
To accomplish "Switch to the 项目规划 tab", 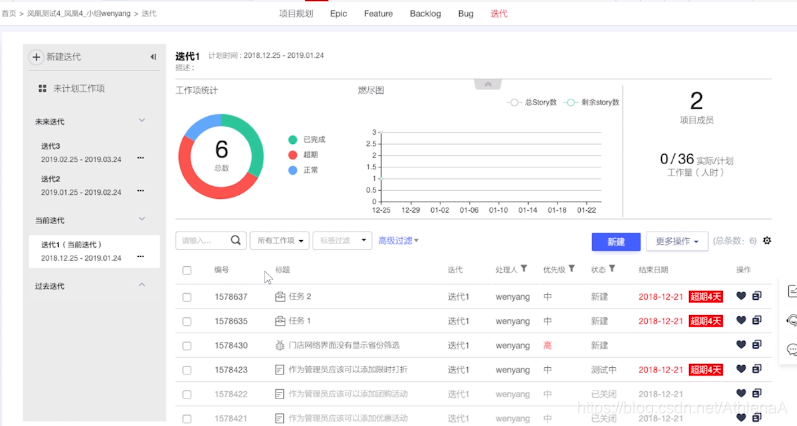I will (x=296, y=14).
